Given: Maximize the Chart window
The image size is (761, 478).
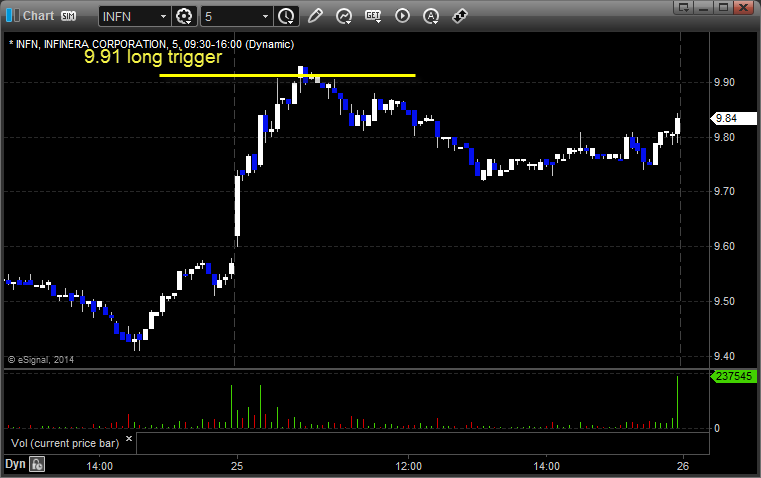Looking at the screenshot, I should click(723, 7).
